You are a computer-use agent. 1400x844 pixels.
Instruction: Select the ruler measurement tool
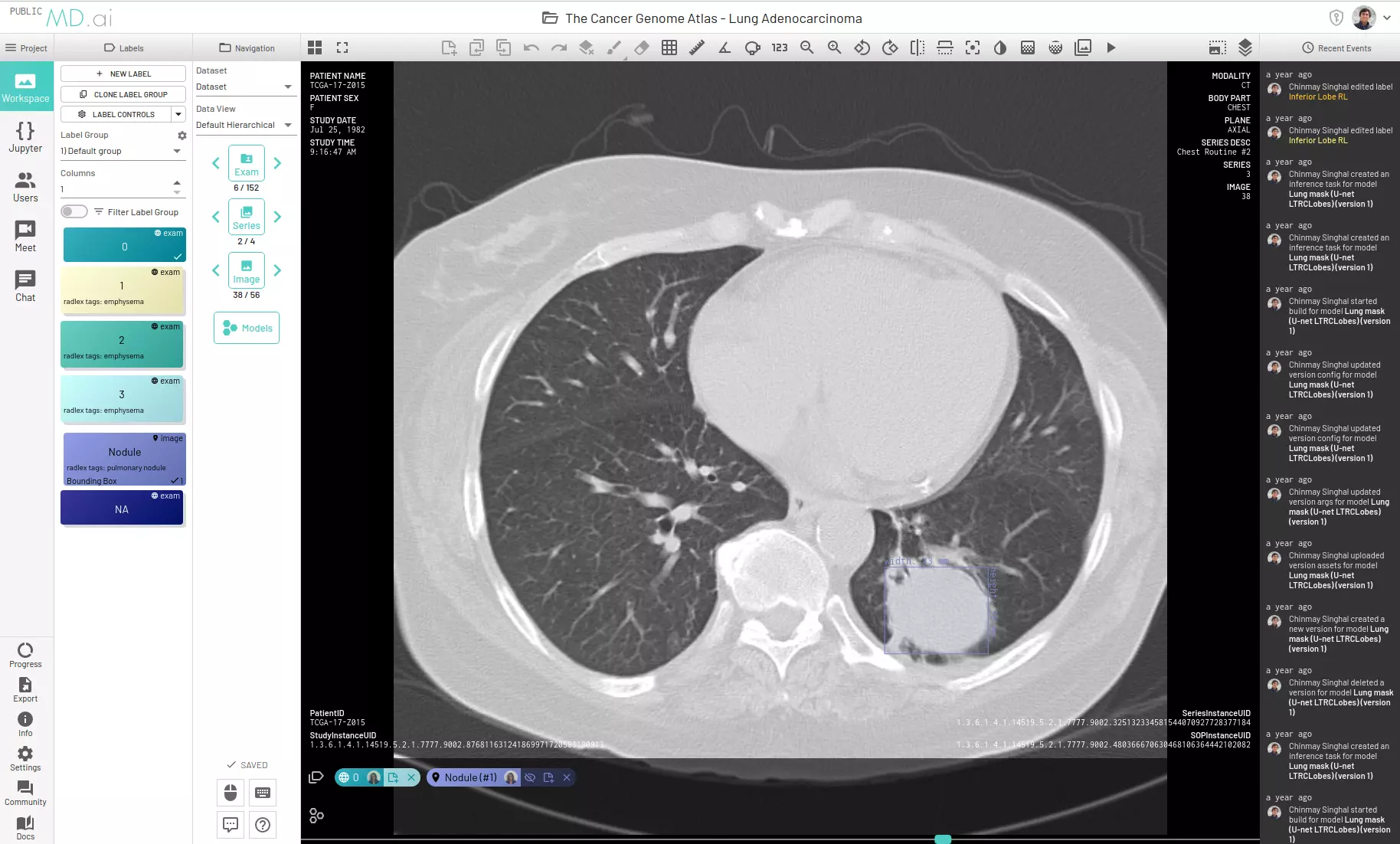click(x=696, y=47)
